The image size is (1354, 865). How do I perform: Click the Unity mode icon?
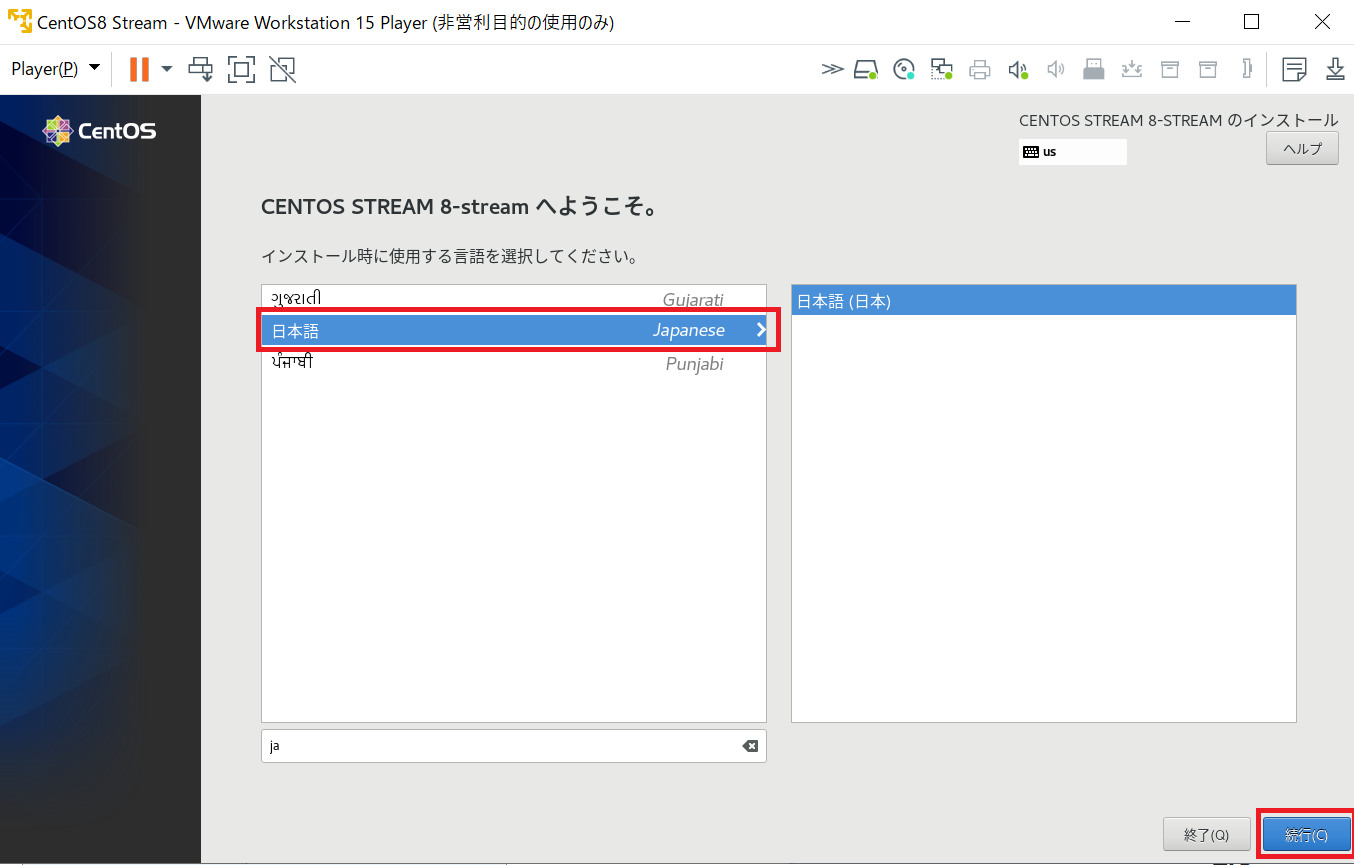click(283, 69)
